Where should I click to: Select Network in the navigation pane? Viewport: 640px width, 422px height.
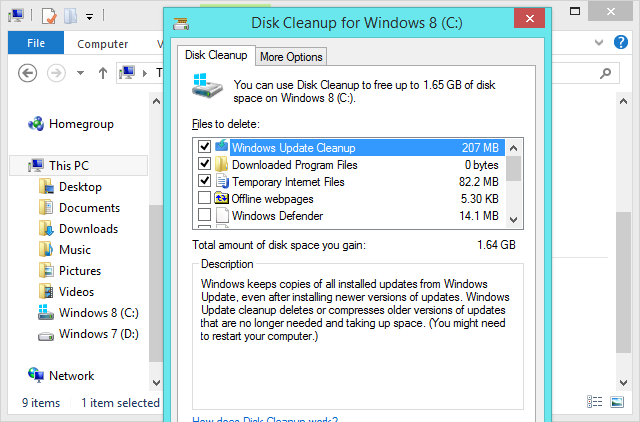click(x=71, y=375)
